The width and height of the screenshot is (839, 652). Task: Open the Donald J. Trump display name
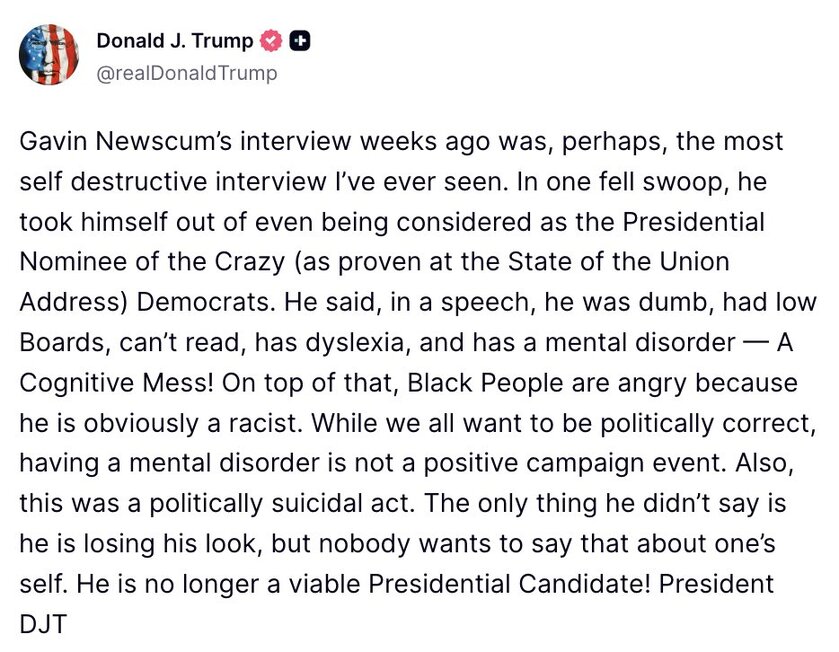175,41
